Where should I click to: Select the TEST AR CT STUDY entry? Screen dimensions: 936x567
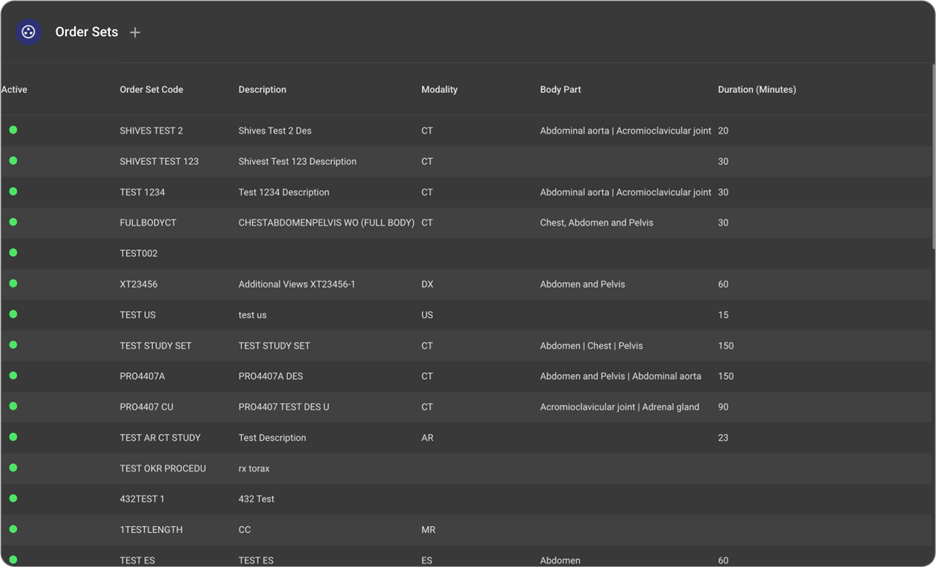point(160,438)
